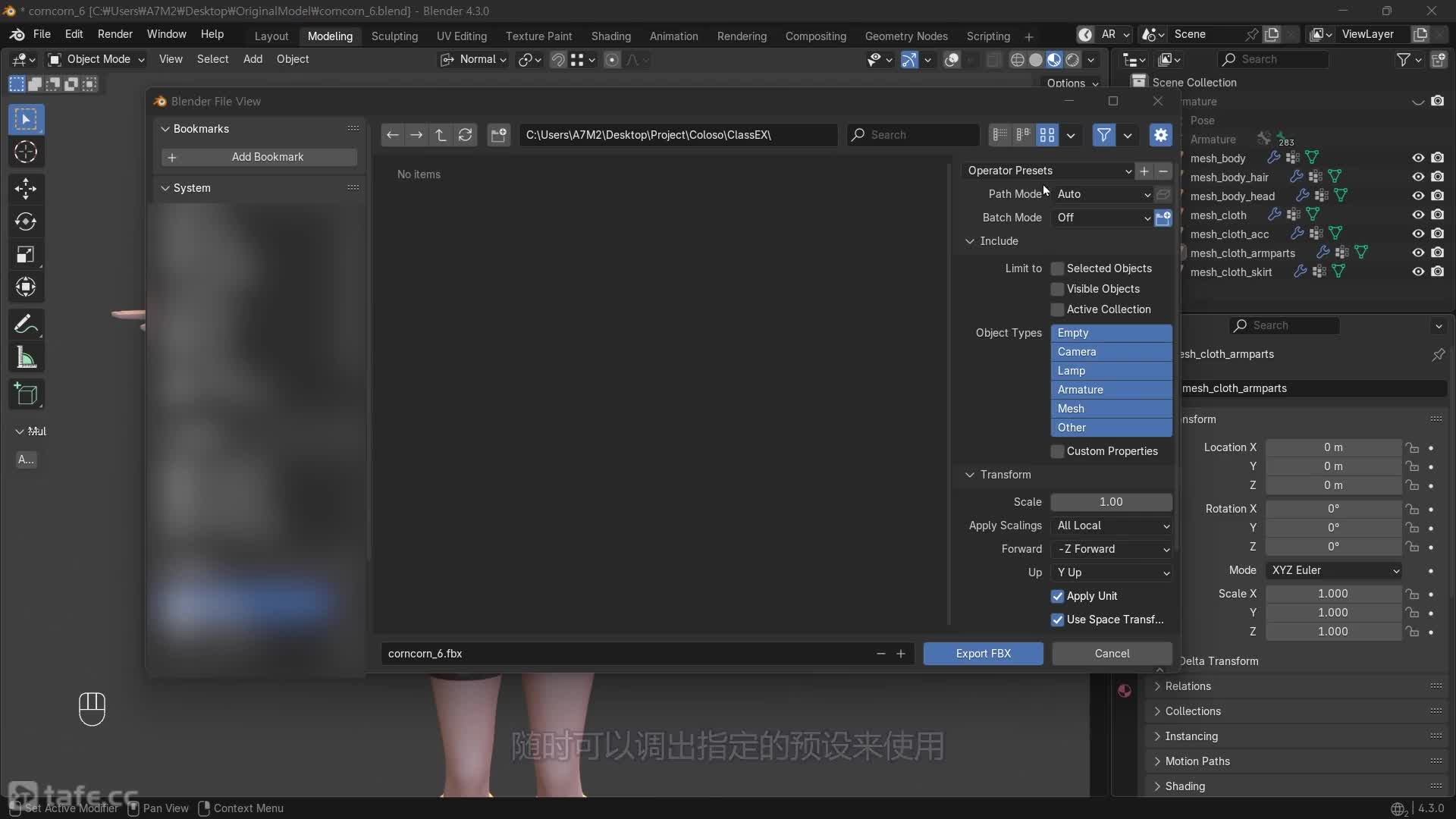
Task: Open the Apply Scalings dropdown
Action: (1111, 526)
